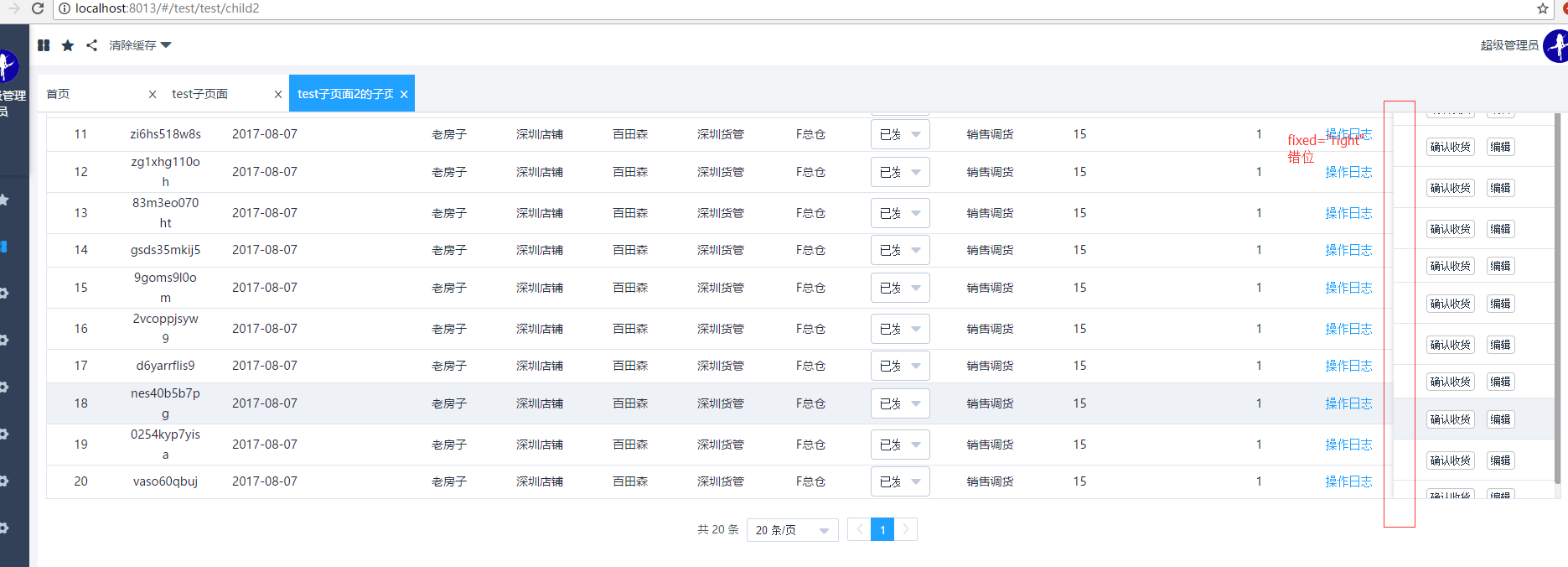This screenshot has height=567, width=1568.
Task: Select page 1 in pagination
Action: [x=882, y=530]
